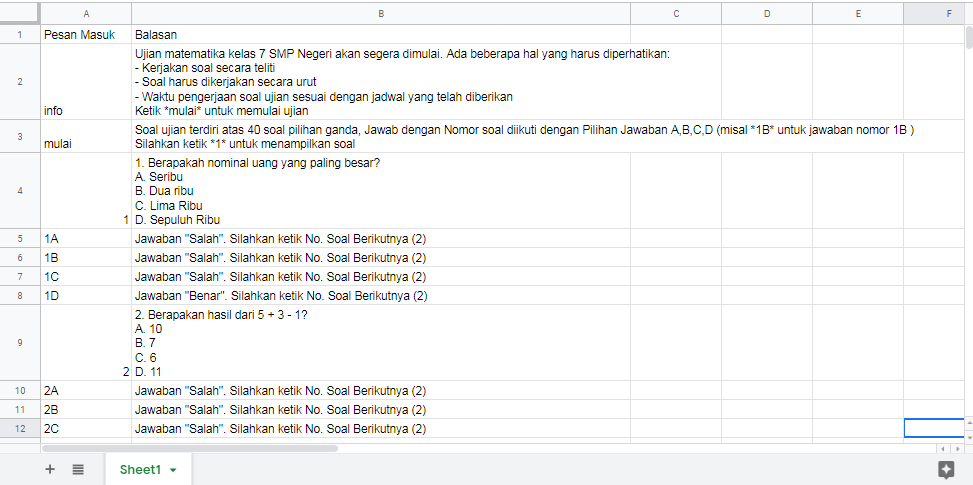Add a new sheet with plus icon

click(x=50, y=469)
